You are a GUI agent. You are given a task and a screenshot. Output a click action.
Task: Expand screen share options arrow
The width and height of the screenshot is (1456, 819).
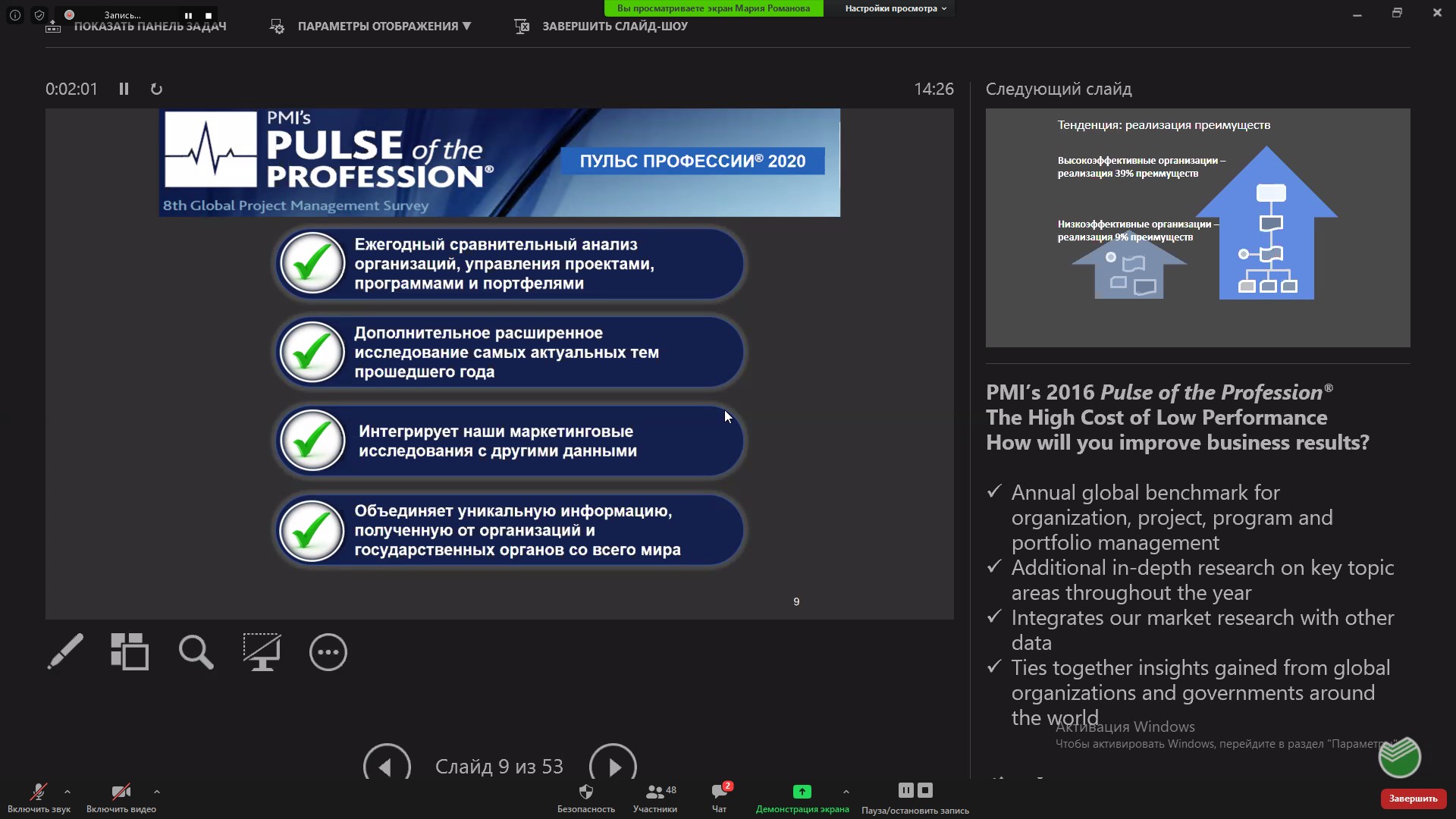pos(846,792)
